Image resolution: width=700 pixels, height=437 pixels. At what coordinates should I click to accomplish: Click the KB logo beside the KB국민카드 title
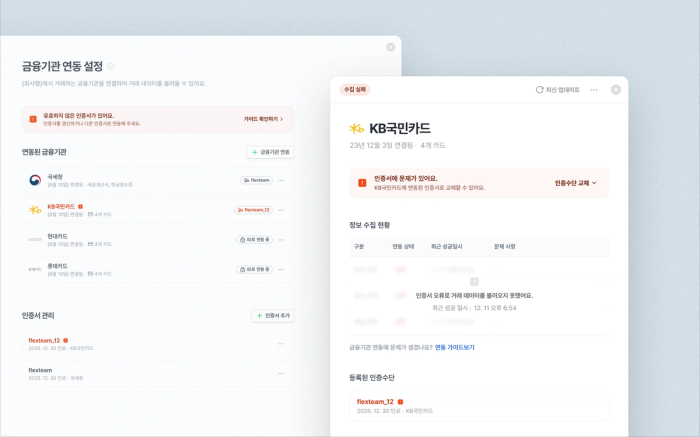point(356,129)
